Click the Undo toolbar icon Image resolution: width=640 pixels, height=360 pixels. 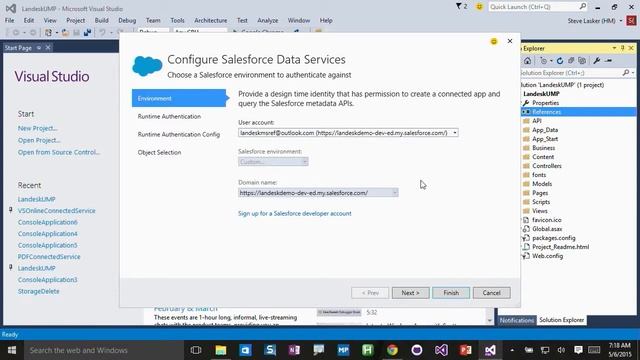coord(102,32)
